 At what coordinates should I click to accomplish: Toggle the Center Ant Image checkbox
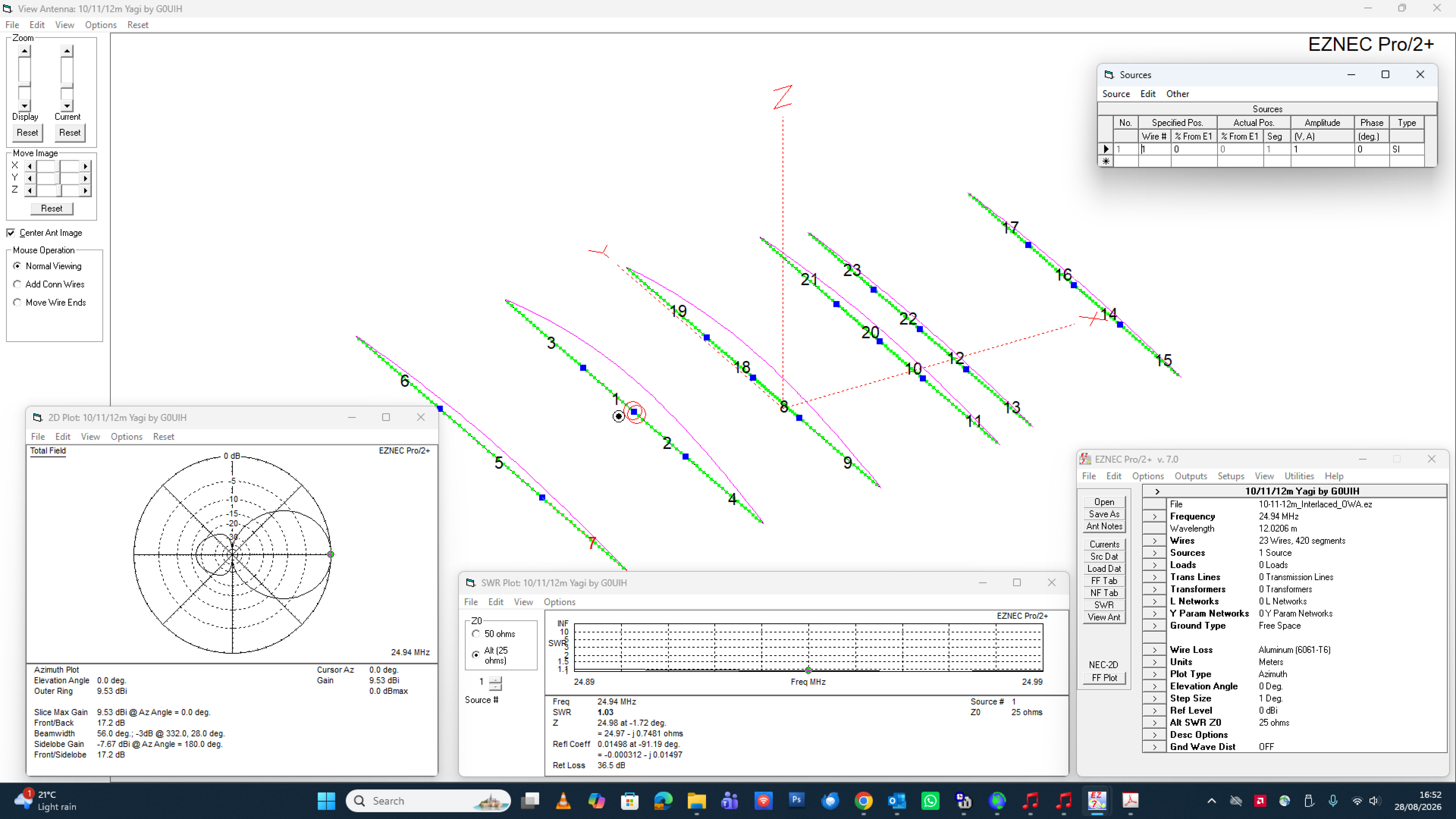coord(11,233)
